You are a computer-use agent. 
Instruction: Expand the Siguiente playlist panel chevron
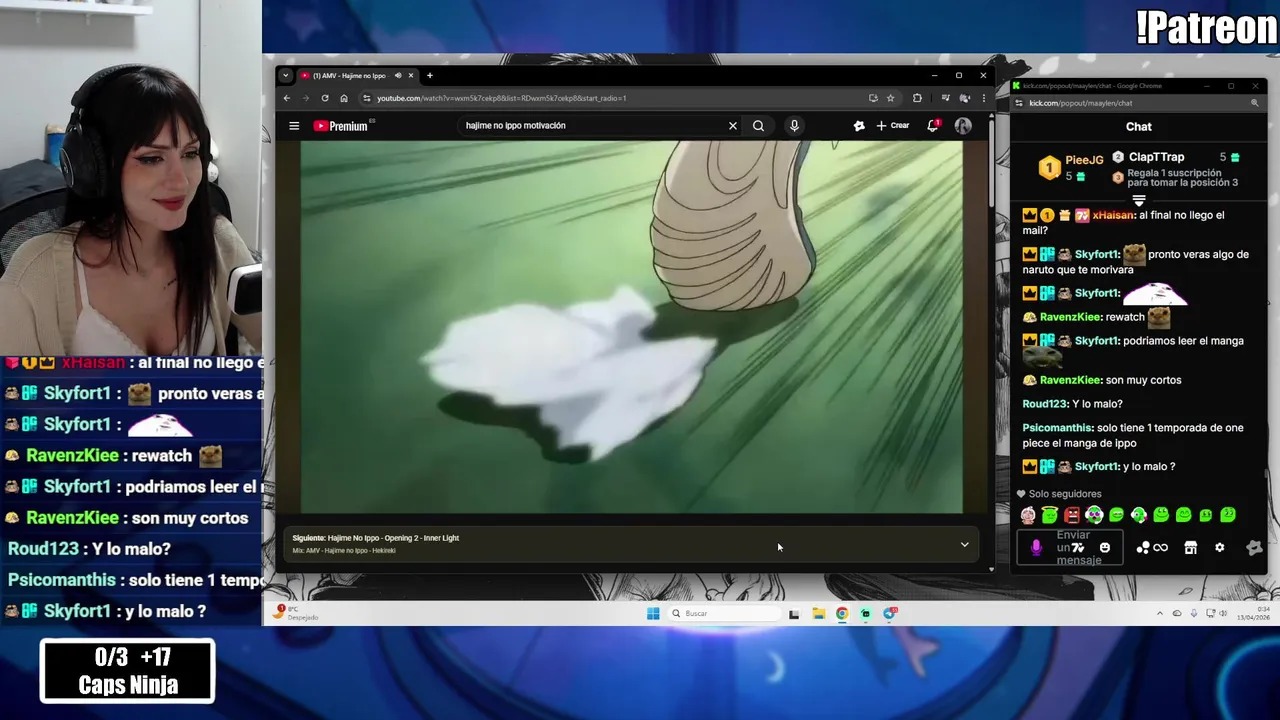964,545
